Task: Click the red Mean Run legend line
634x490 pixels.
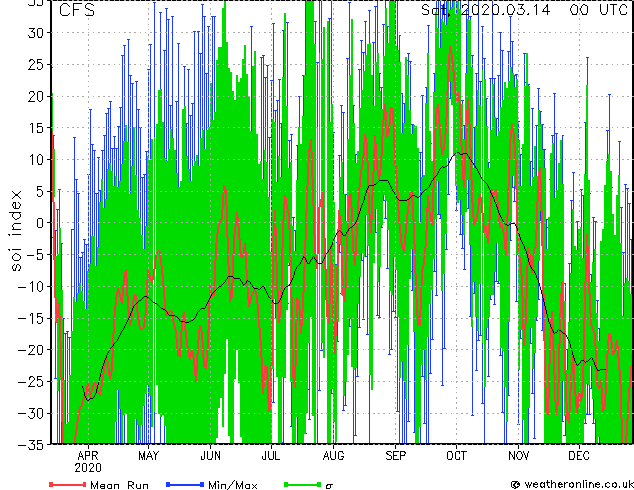Action: pyautogui.click(x=68, y=484)
